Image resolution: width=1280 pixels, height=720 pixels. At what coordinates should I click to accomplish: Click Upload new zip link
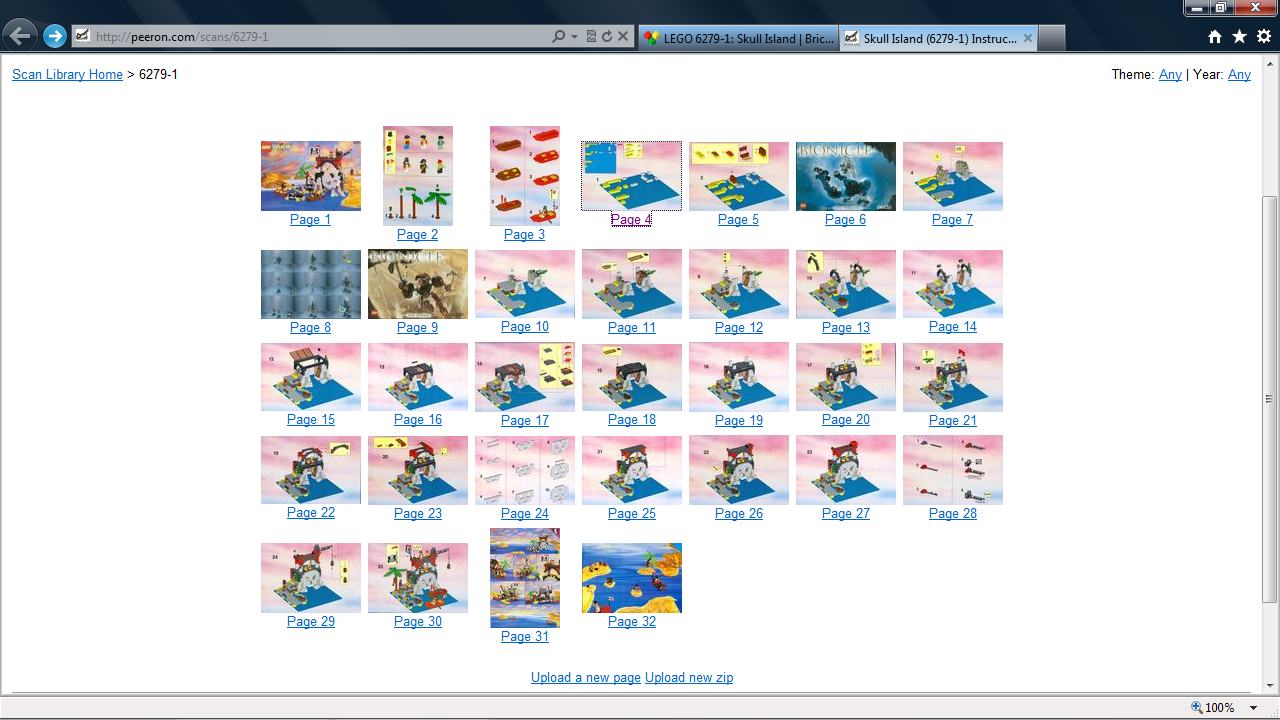coord(689,677)
